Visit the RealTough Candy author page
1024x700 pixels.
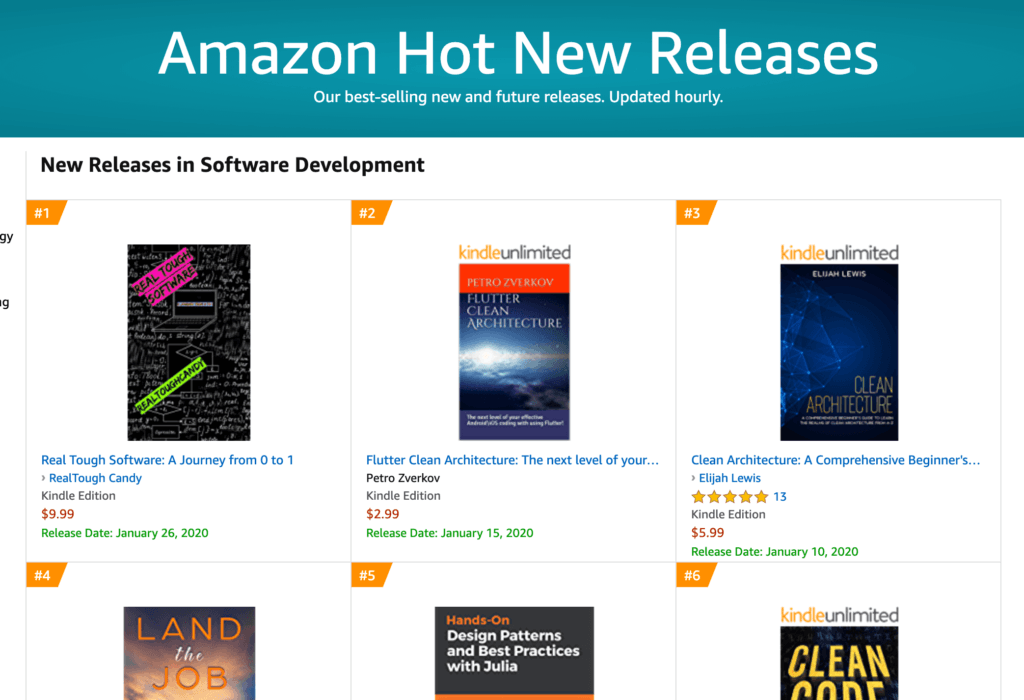pyautogui.click(x=95, y=478)
